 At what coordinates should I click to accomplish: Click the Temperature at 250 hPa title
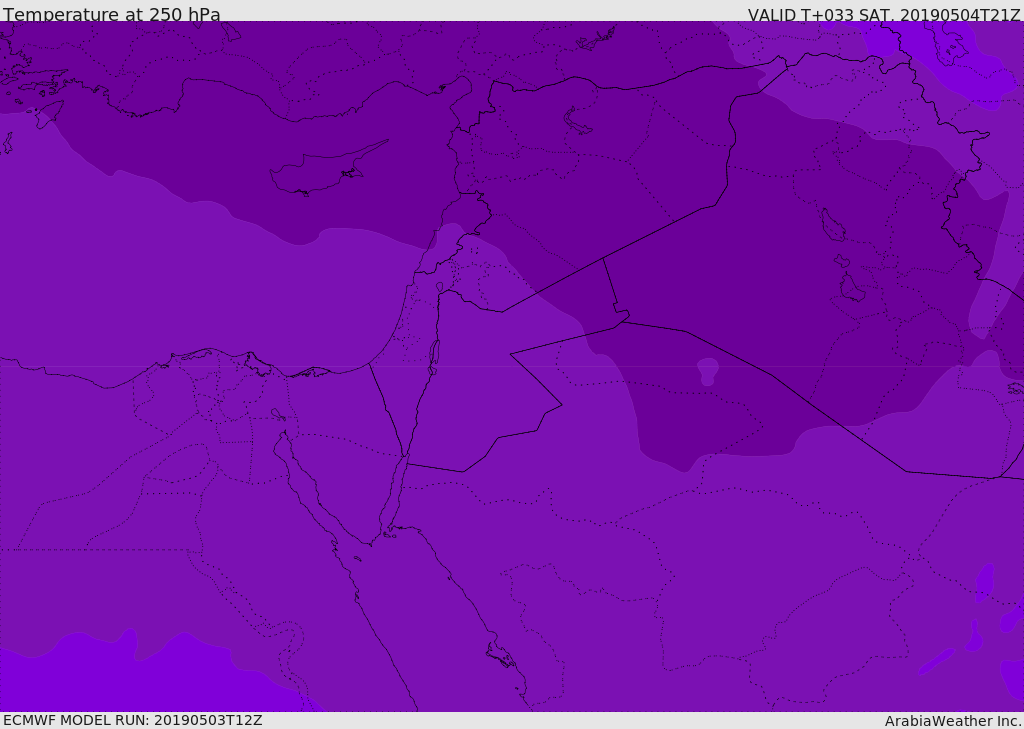click(112, 15)
